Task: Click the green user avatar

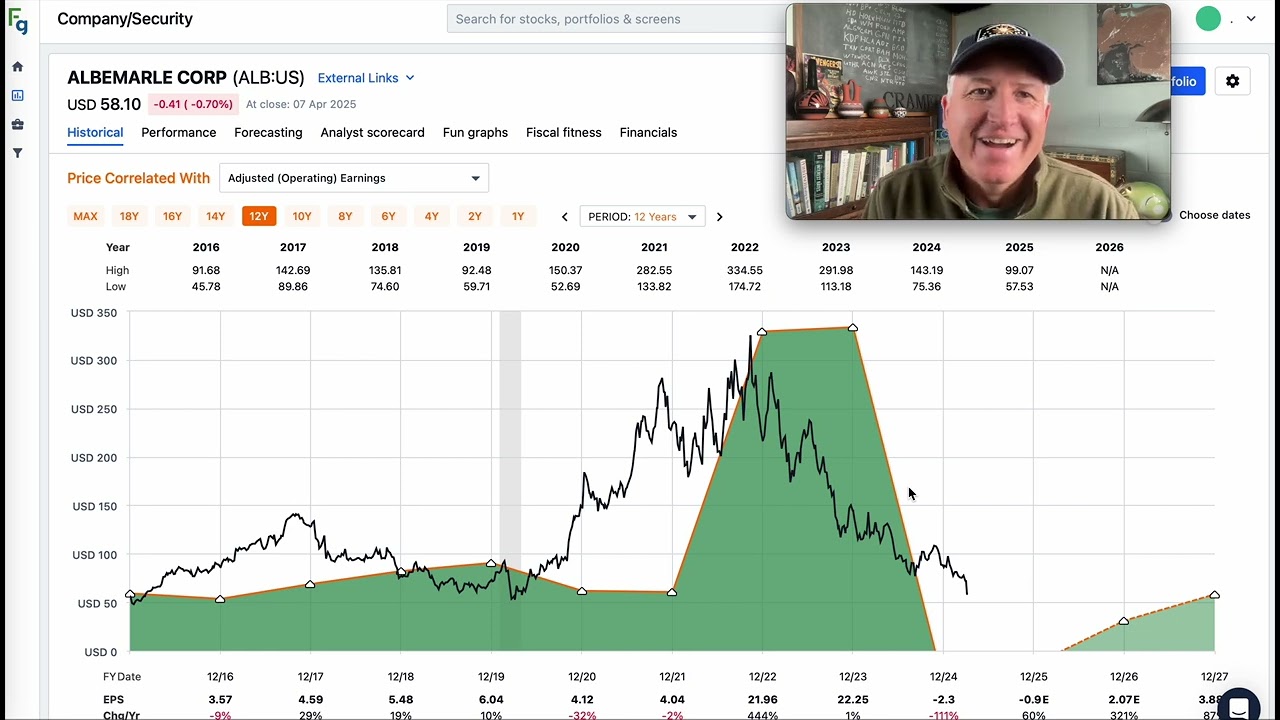Action: tap(1208, 19)
